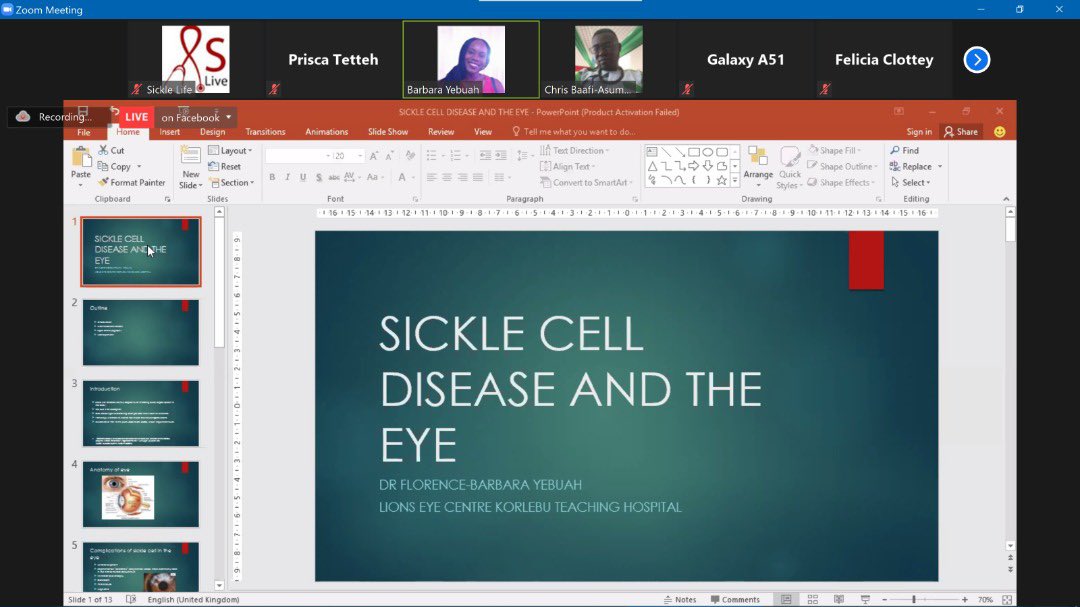Fit slide to current window icon
1080x607 pixels.
1007,599
